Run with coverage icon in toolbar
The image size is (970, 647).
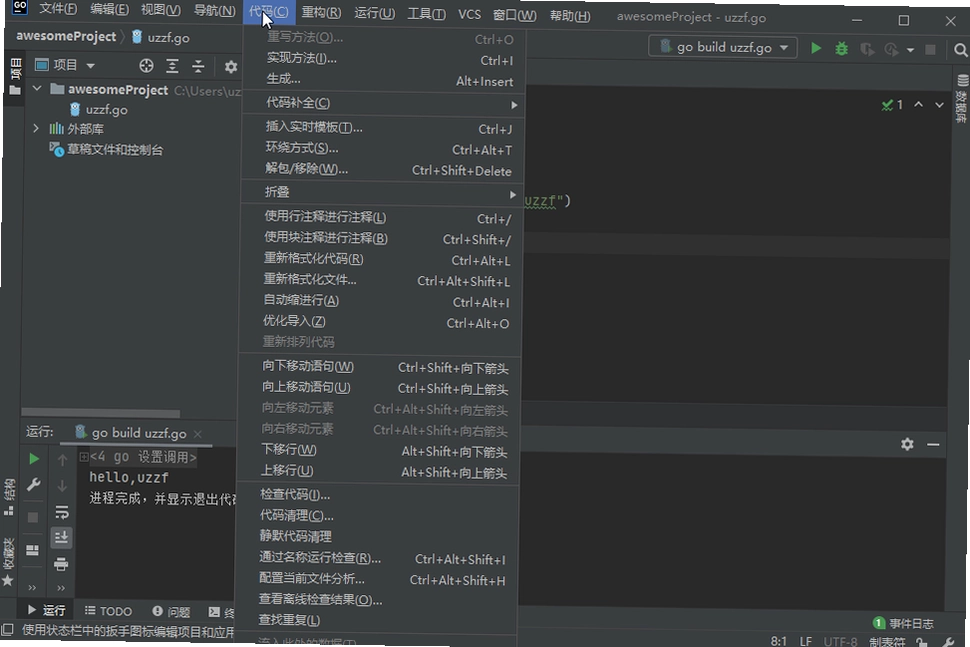(x=867, y=49)
